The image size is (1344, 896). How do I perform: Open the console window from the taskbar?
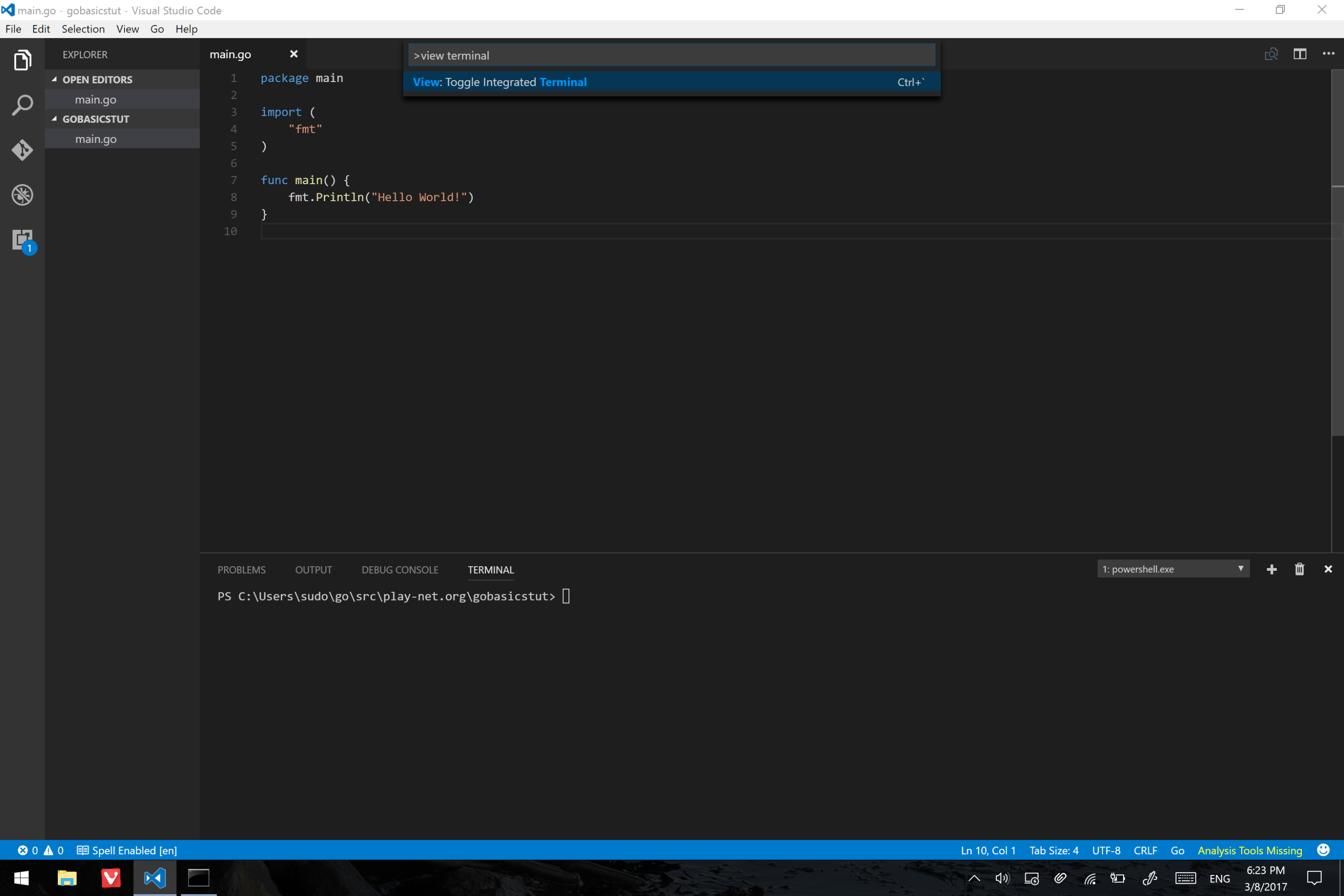pos(199,878)
